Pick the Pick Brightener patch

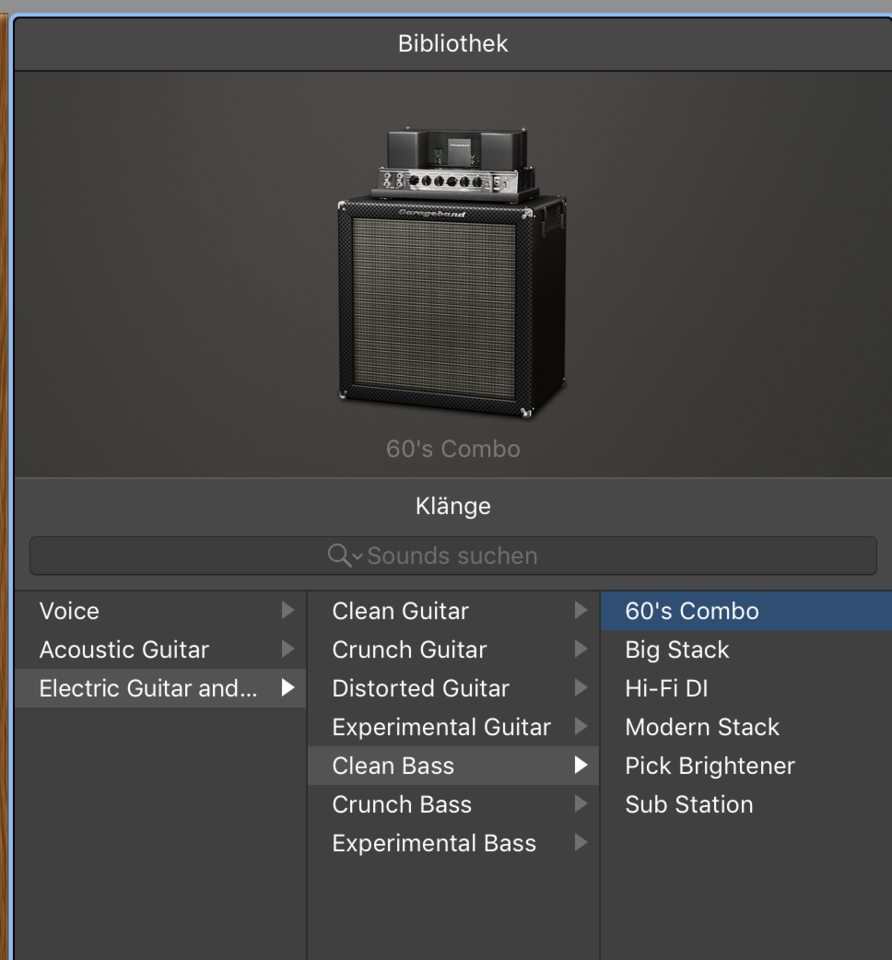tap(710, 766)
